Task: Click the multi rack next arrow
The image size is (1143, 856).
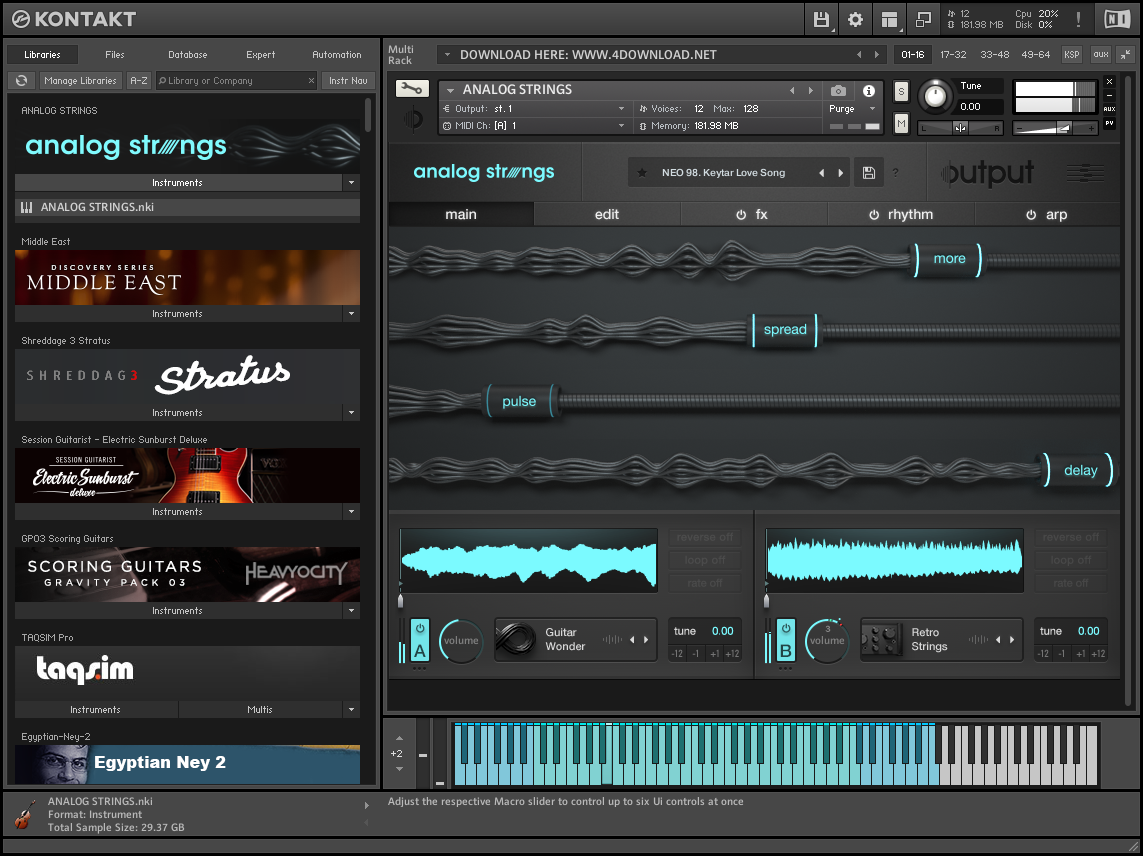Action: tap(877, 55)
